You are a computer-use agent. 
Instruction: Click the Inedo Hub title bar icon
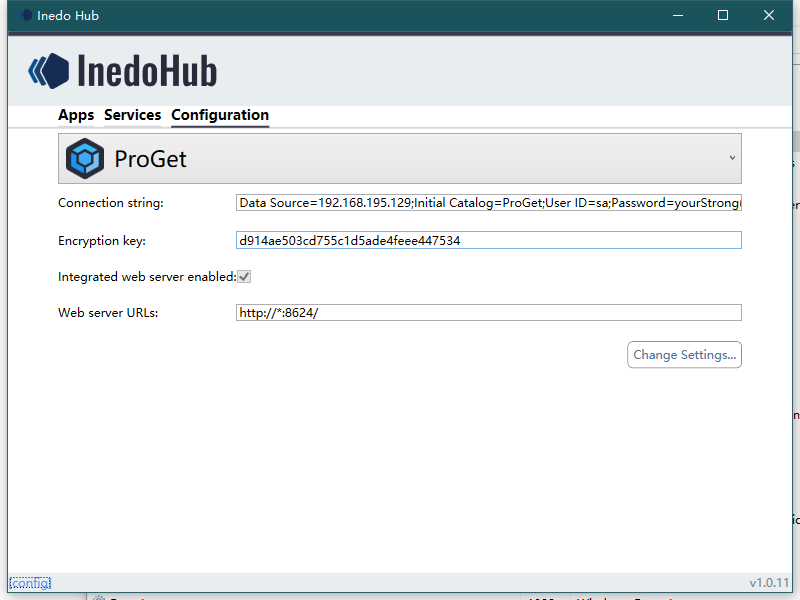[24, 15]
